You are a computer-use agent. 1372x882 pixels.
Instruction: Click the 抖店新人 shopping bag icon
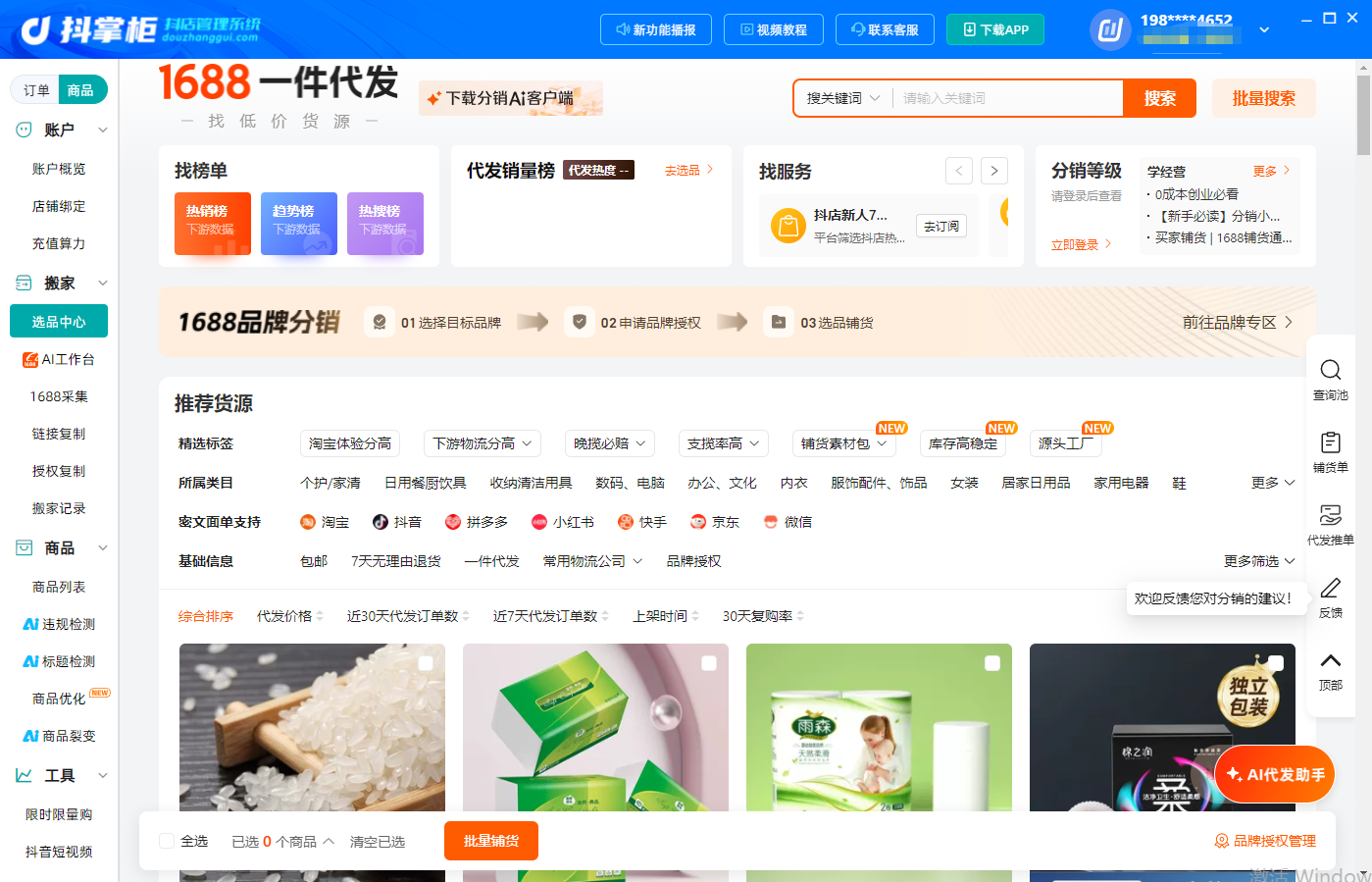point(788,226)
